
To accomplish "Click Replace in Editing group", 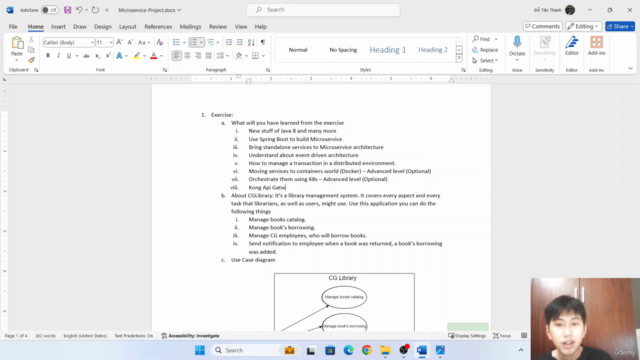I will pos(485,50).
